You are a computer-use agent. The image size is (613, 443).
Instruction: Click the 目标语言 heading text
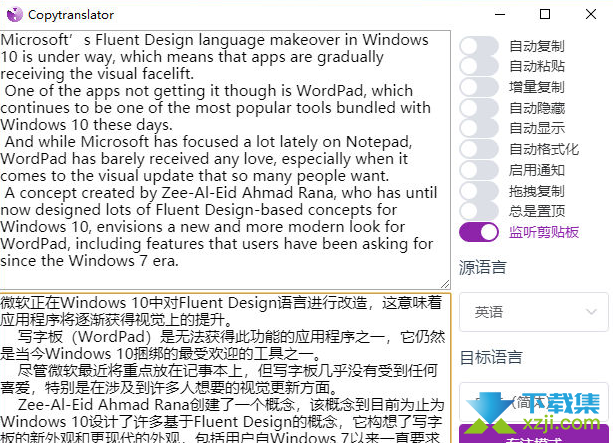pos(491,357)
